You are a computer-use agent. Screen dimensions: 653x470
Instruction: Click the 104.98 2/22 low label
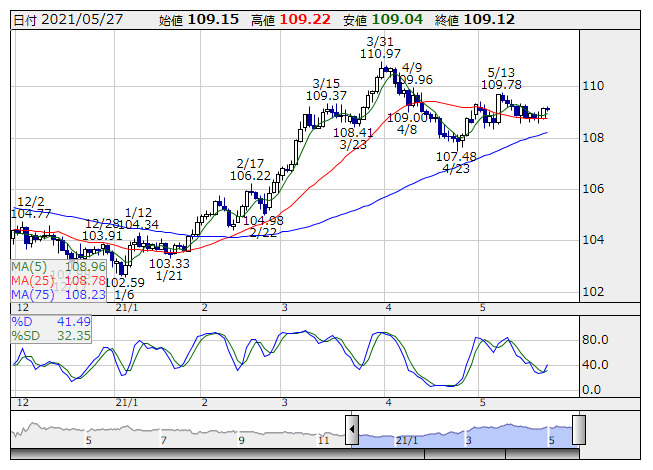click(x=263, y=226)
